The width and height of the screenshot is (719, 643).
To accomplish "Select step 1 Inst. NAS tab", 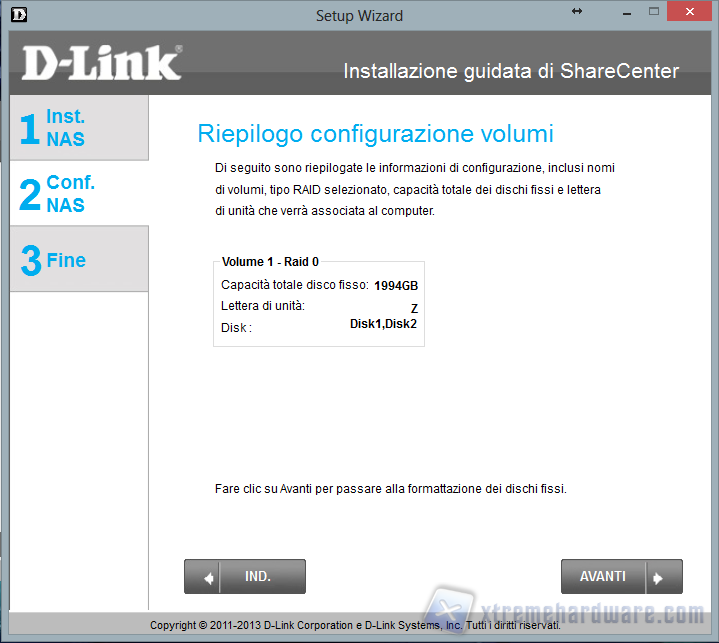I will coord(78,128).
